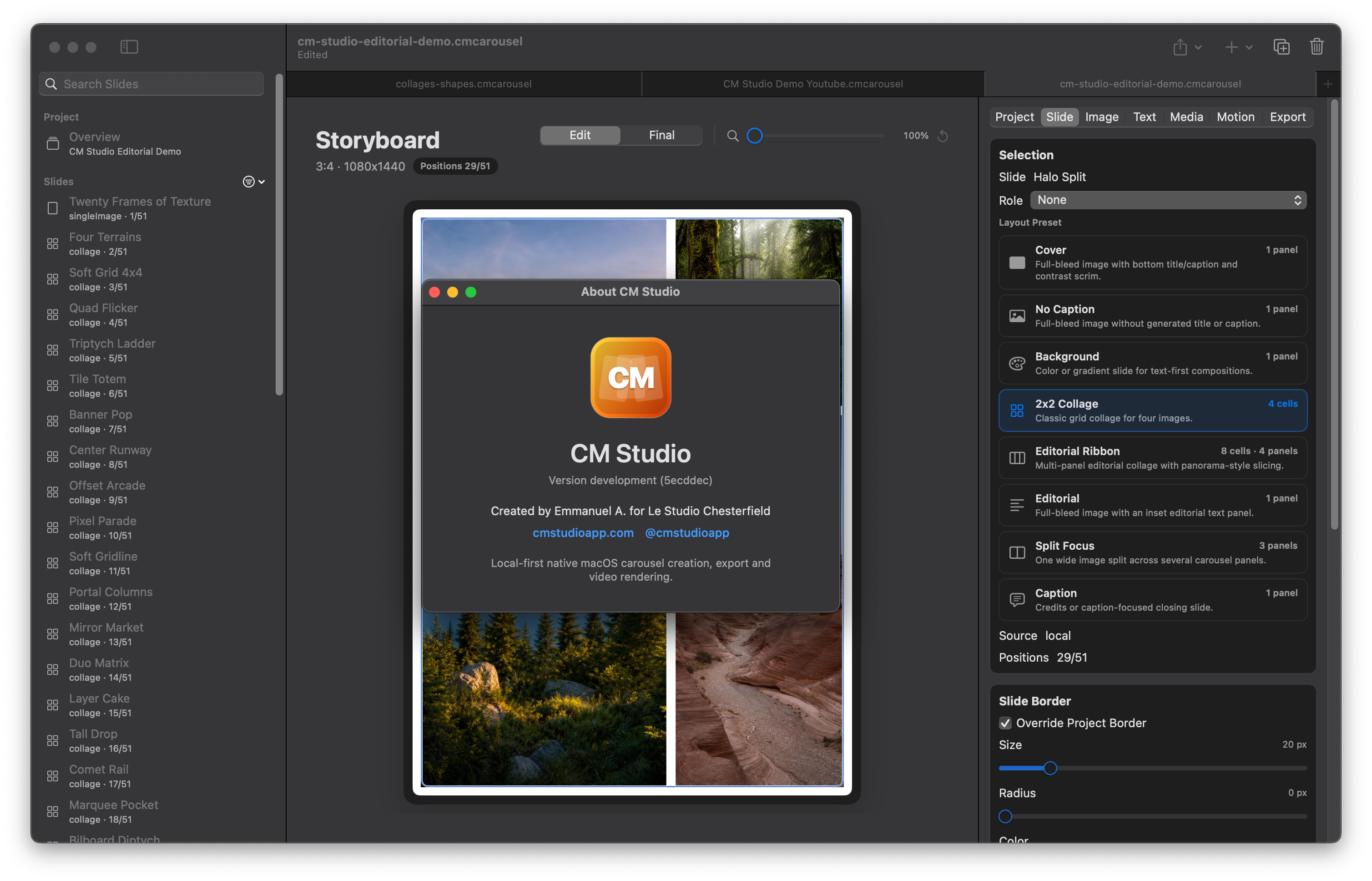Screen dimensions: 1372x881
Task: Click the Cover preset rectangle icon
Action: tap(1017, 263)
